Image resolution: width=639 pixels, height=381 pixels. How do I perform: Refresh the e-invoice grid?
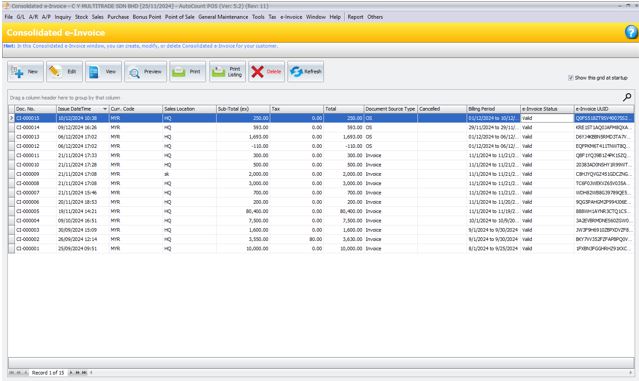click(x=306, y=72)
